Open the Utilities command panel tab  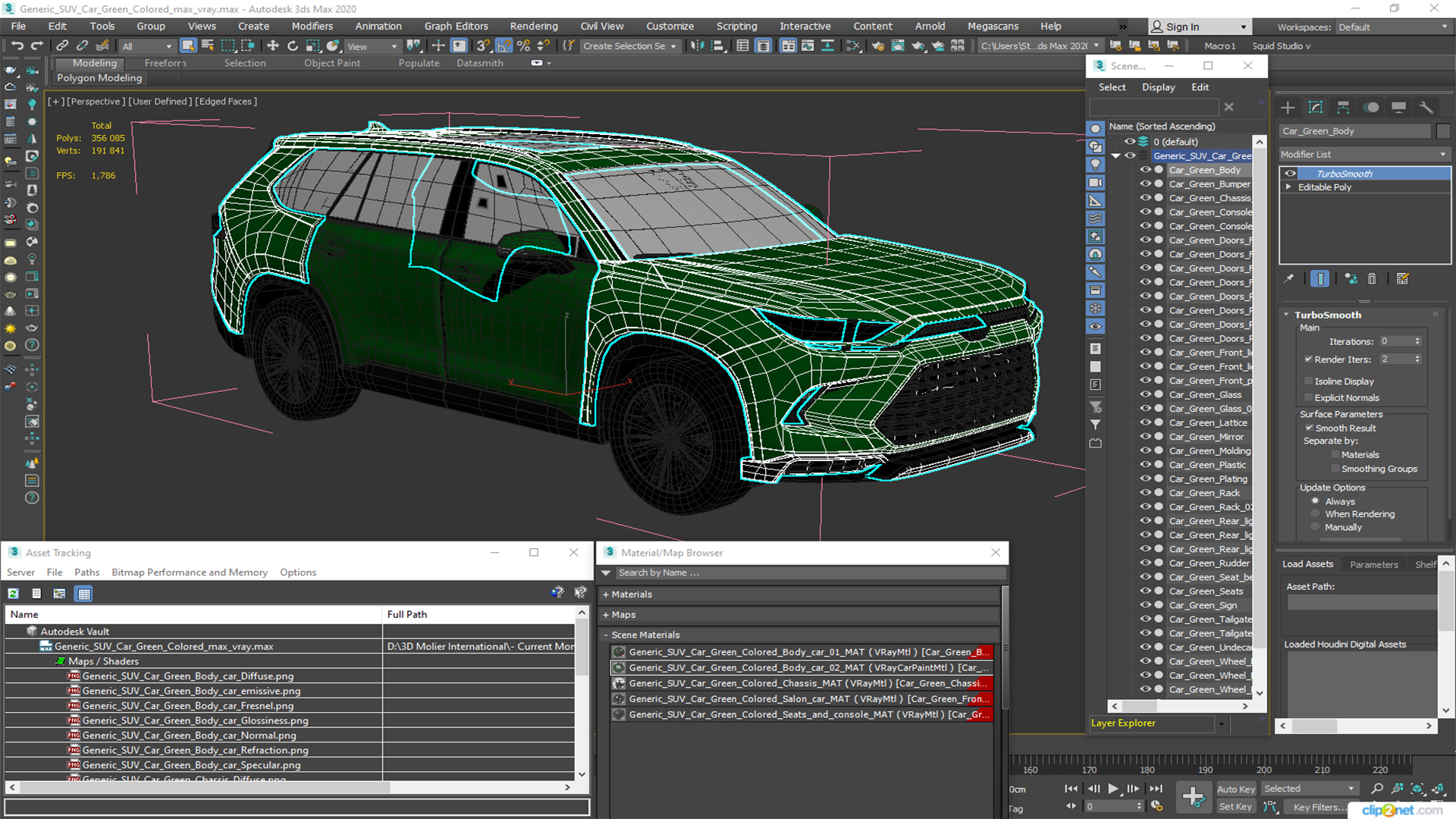tap(1426, 108)
